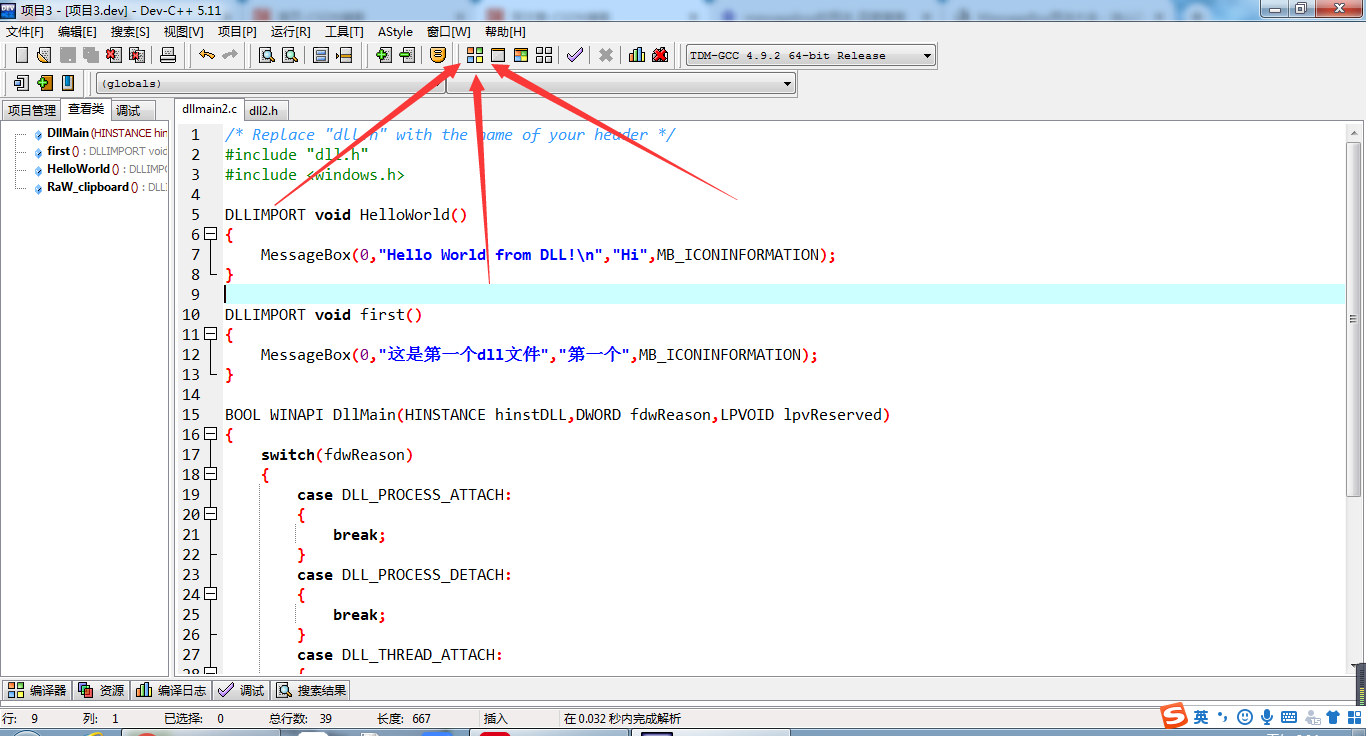Viewport: 1366px width, 736px height.
Task: Open the Sogou soft keyboard icon
Action: click(1289, 717)
